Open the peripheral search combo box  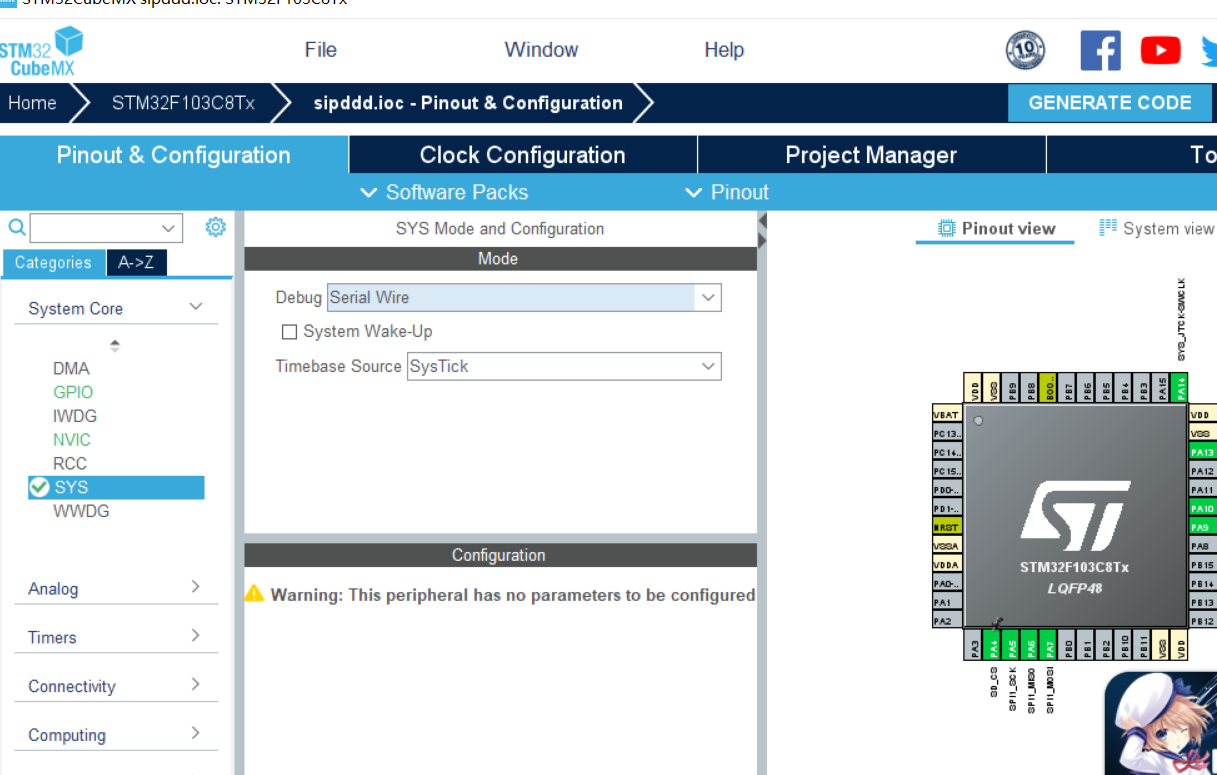pos(168,228)
